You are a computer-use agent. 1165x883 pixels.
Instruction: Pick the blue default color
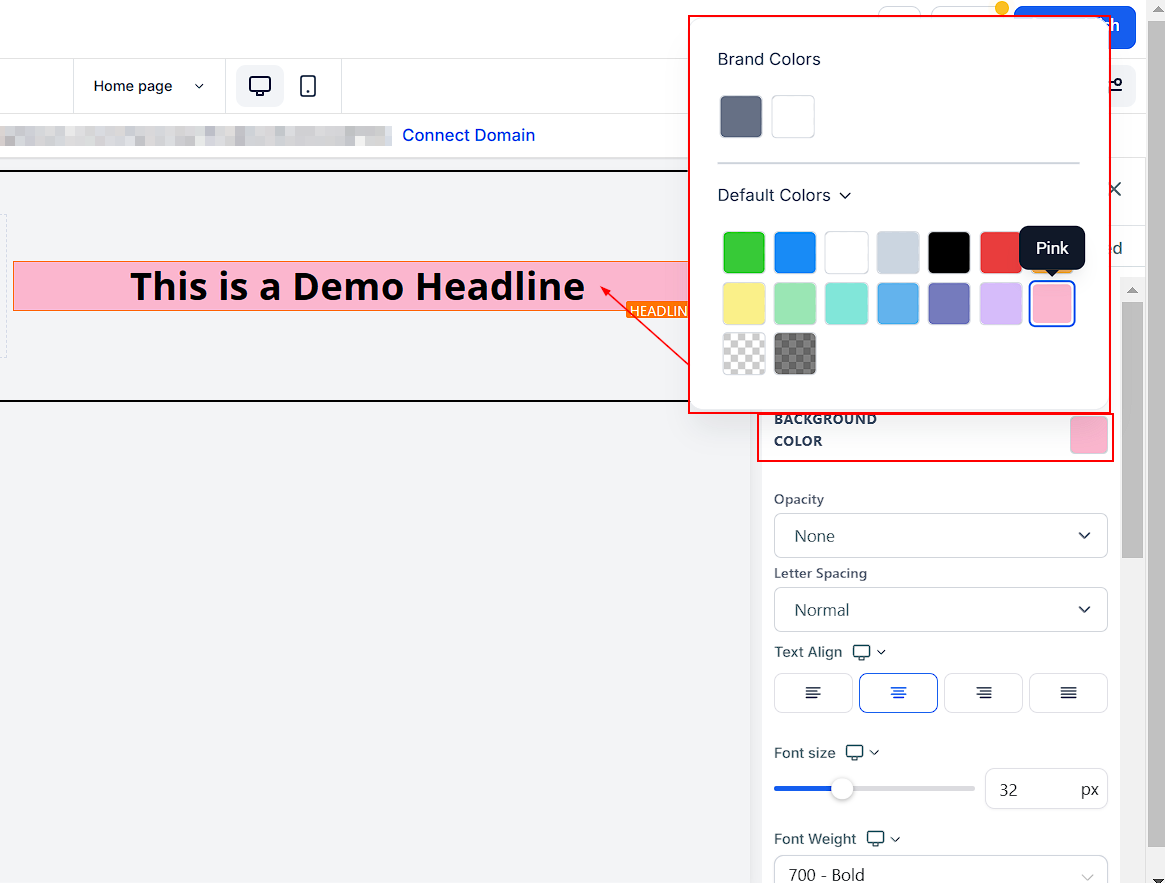click(x=795, y=253)
